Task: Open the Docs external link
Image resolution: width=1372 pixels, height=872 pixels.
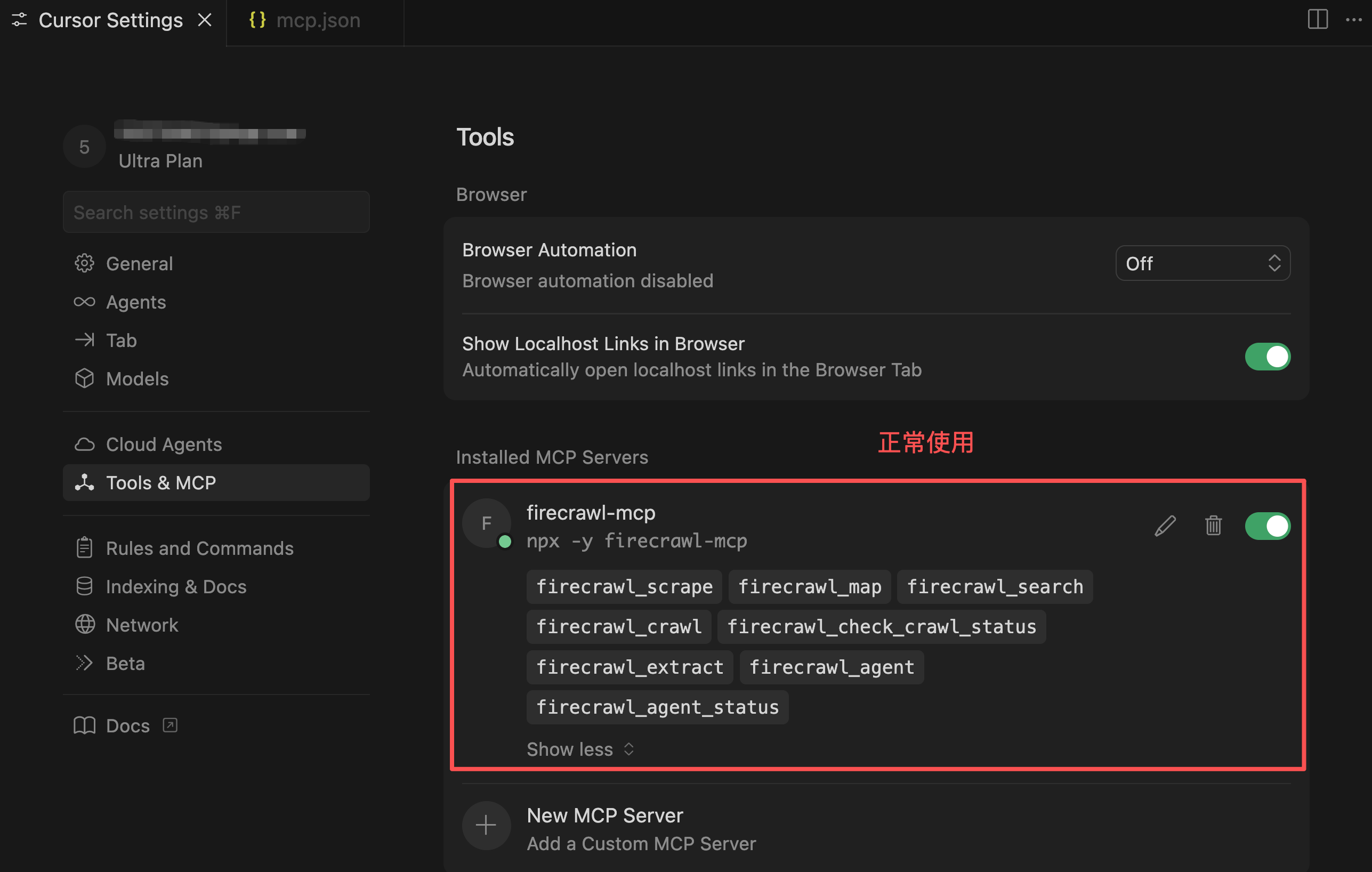Action: 127,725
